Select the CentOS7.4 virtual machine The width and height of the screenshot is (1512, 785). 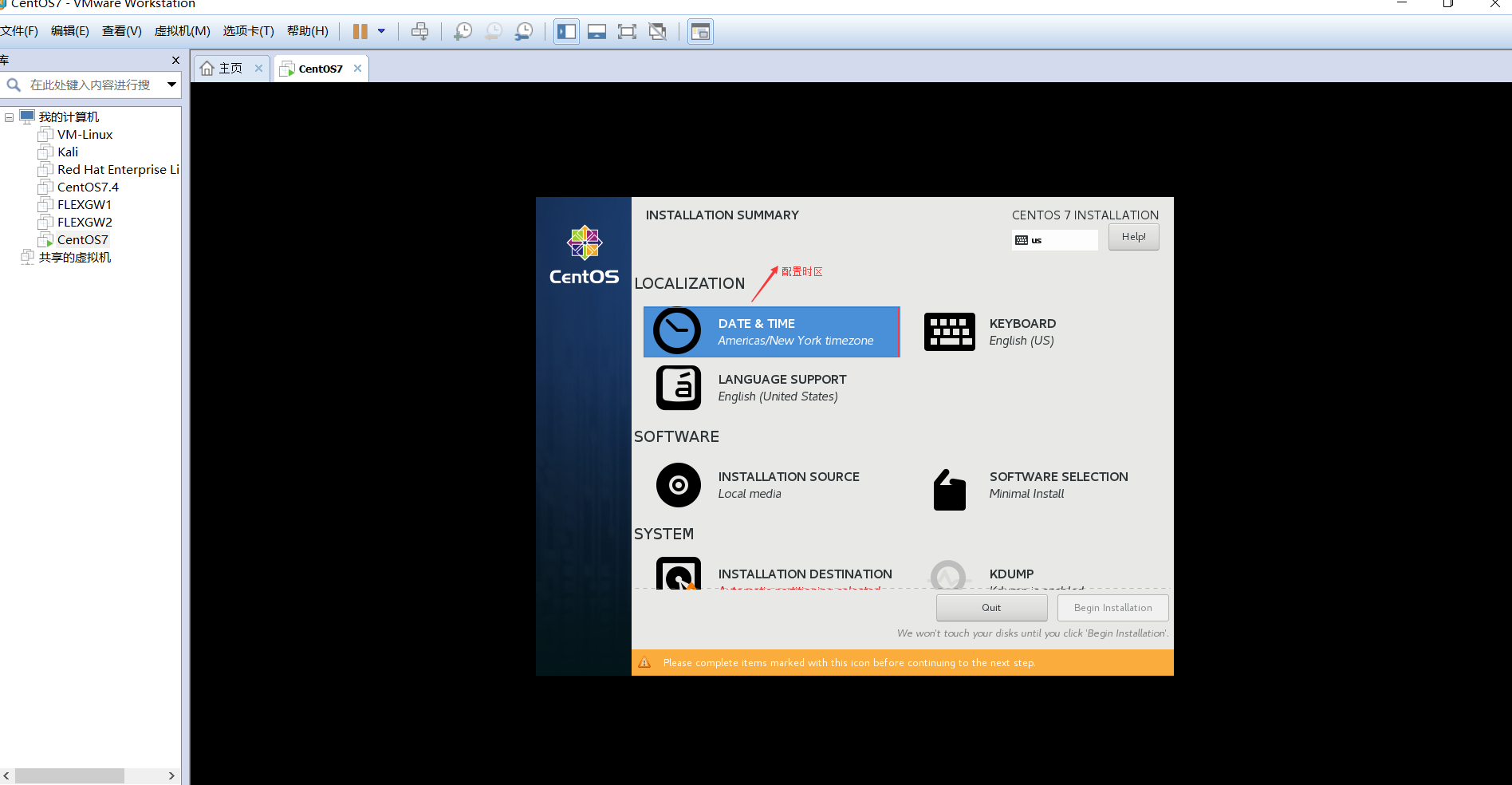coord(88,187)
